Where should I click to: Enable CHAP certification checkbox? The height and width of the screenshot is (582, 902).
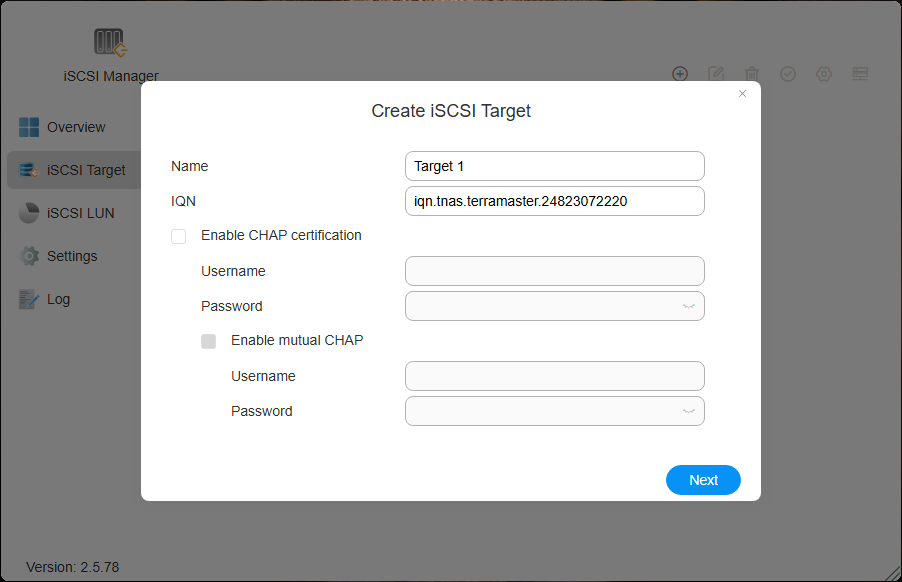tap(179, 237)
